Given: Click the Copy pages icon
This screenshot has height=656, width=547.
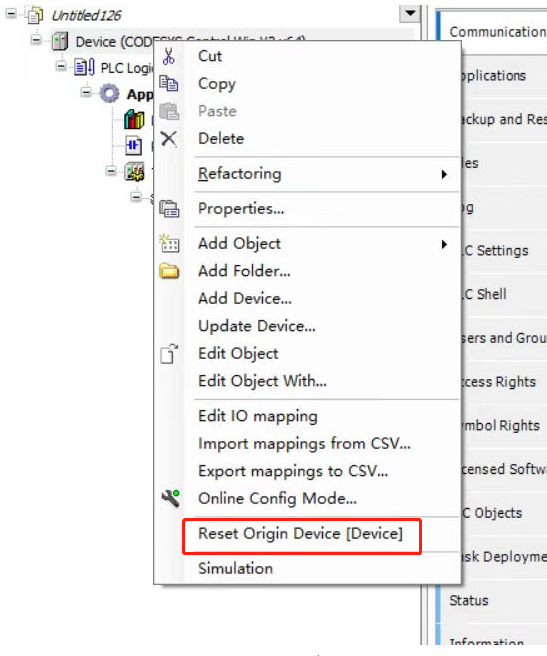Looking at the screenshot, I should pyautogui.click(x=169, y=83).
